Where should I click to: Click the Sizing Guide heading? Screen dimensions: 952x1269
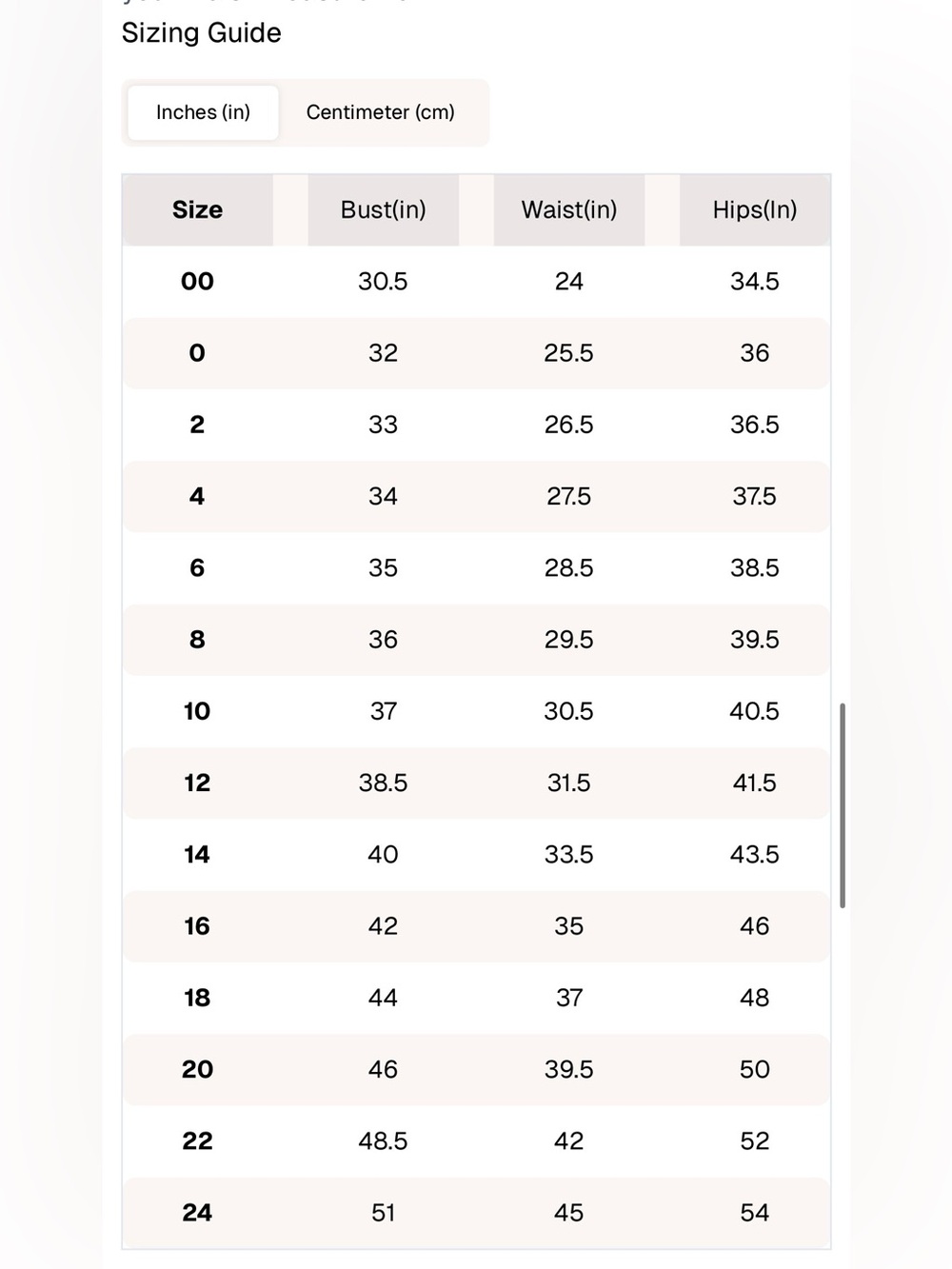tap(202, 32)
